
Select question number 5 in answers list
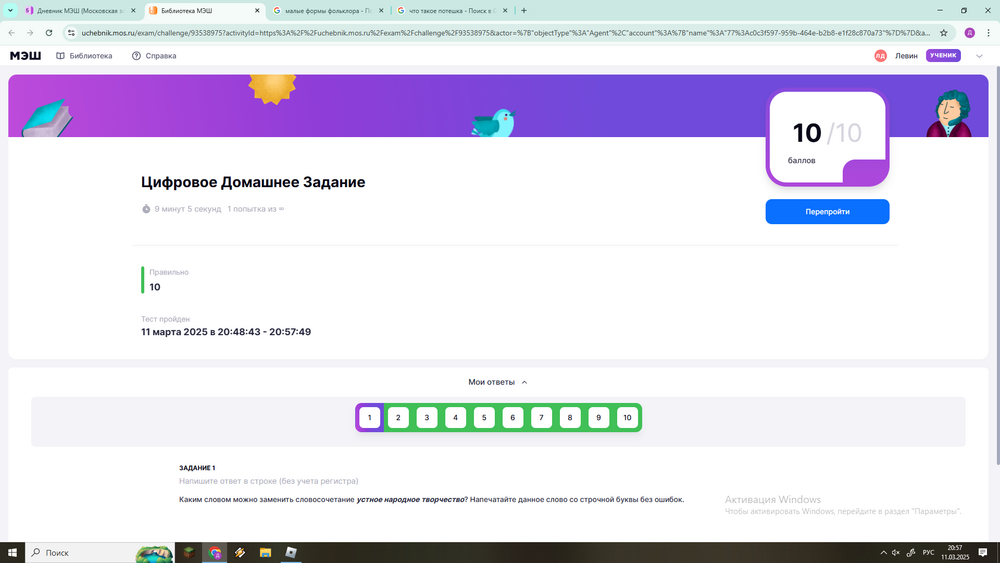click(x=484, y=418)
